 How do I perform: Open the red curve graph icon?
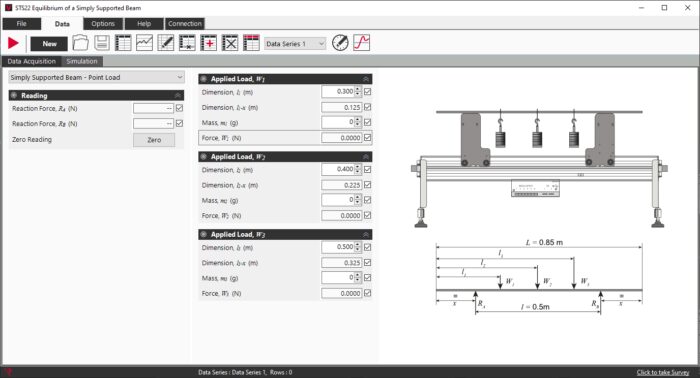[362, 43]
